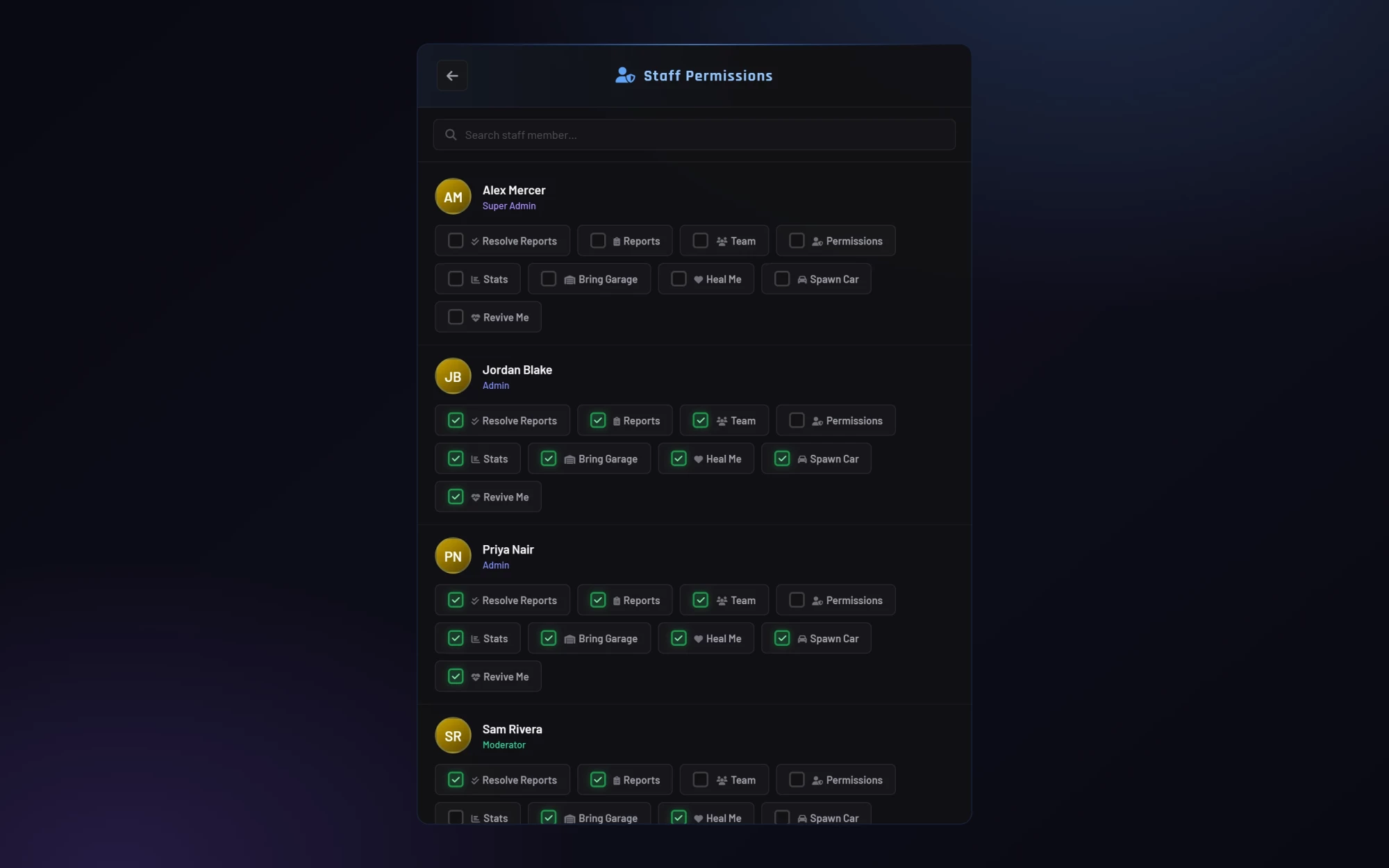
Task: Click the back arrow button
Action: click(452, 76)
